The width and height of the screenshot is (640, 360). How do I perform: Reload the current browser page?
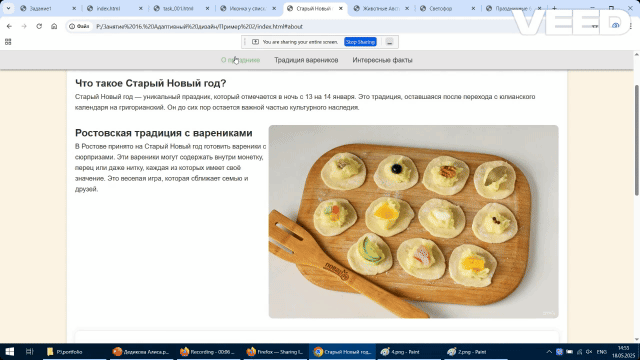pos(39,26)
